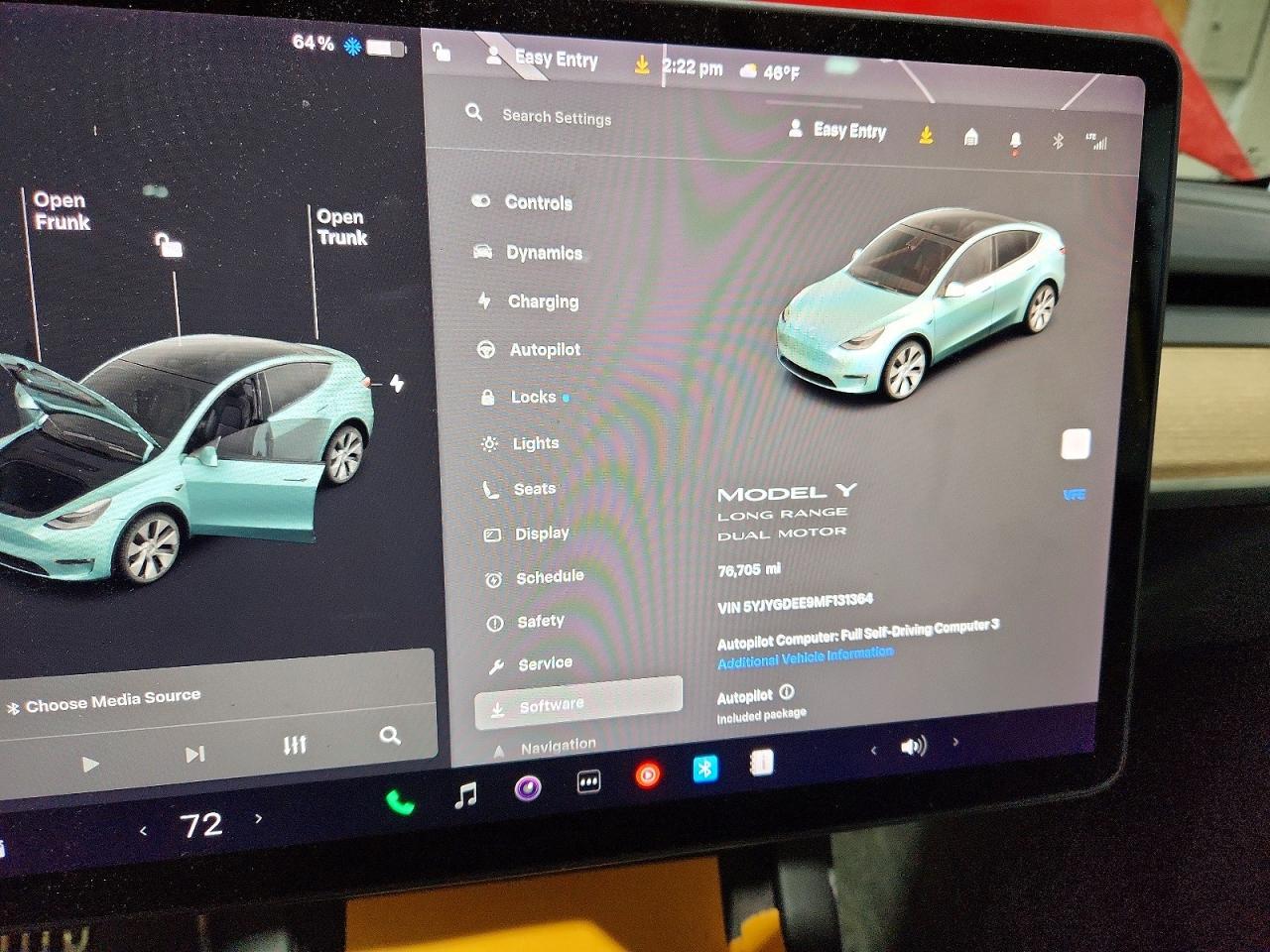Image resolution: width=1270 pixels, height=952 pixels.
Task: Increase volume with the right arrow
Action: coord(955,741)
